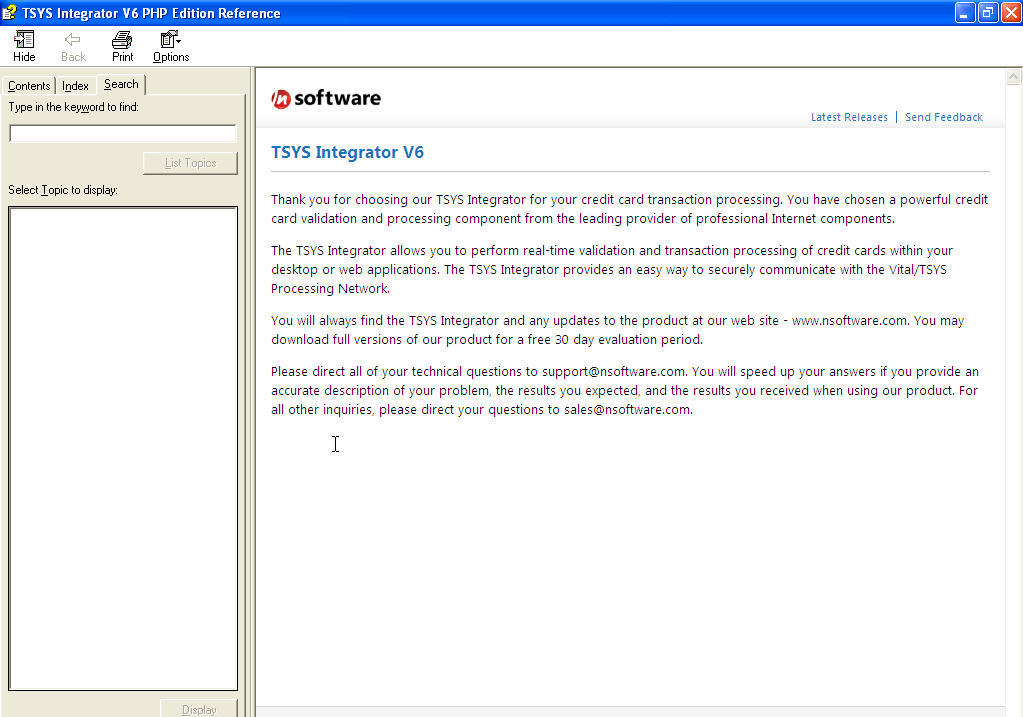The width and height of the screenshot is (1023, 717).
Task: Switch to the Contents tab
Action: pos(29,85)
